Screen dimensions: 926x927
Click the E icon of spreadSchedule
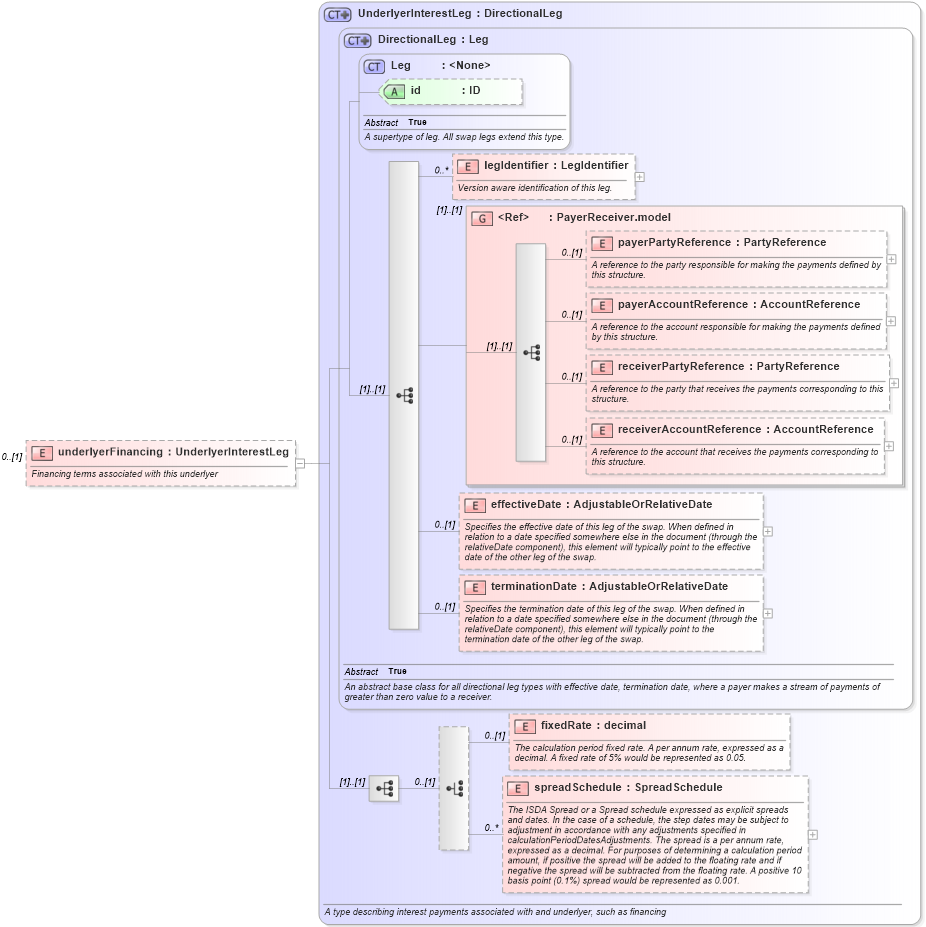[518, 789]
